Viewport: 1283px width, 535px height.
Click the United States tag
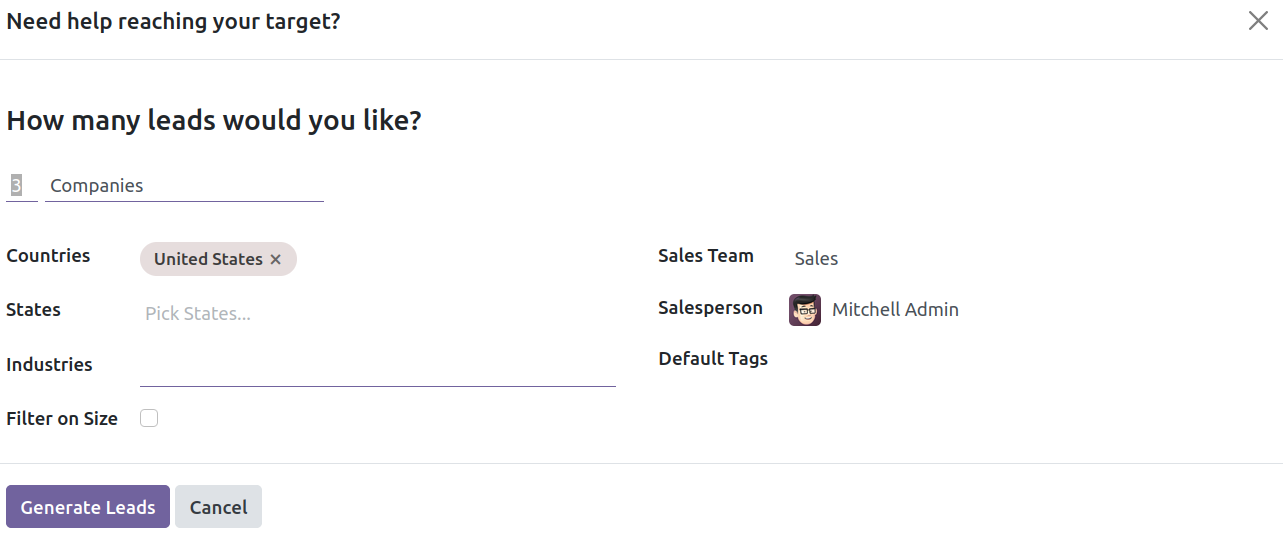click(208, 259)
